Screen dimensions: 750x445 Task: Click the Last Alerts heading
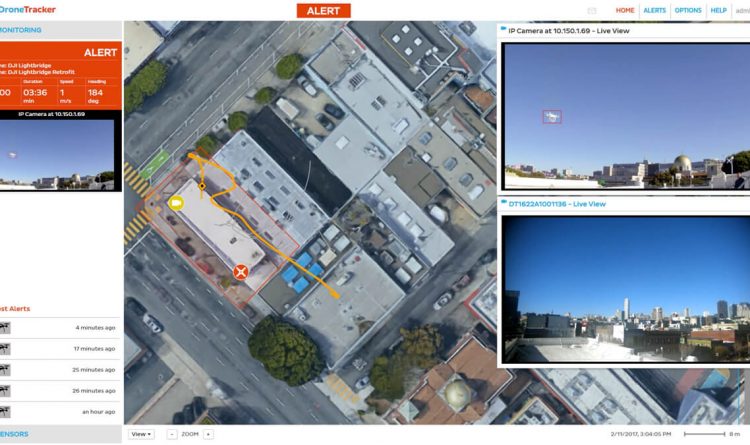[15, 309]
